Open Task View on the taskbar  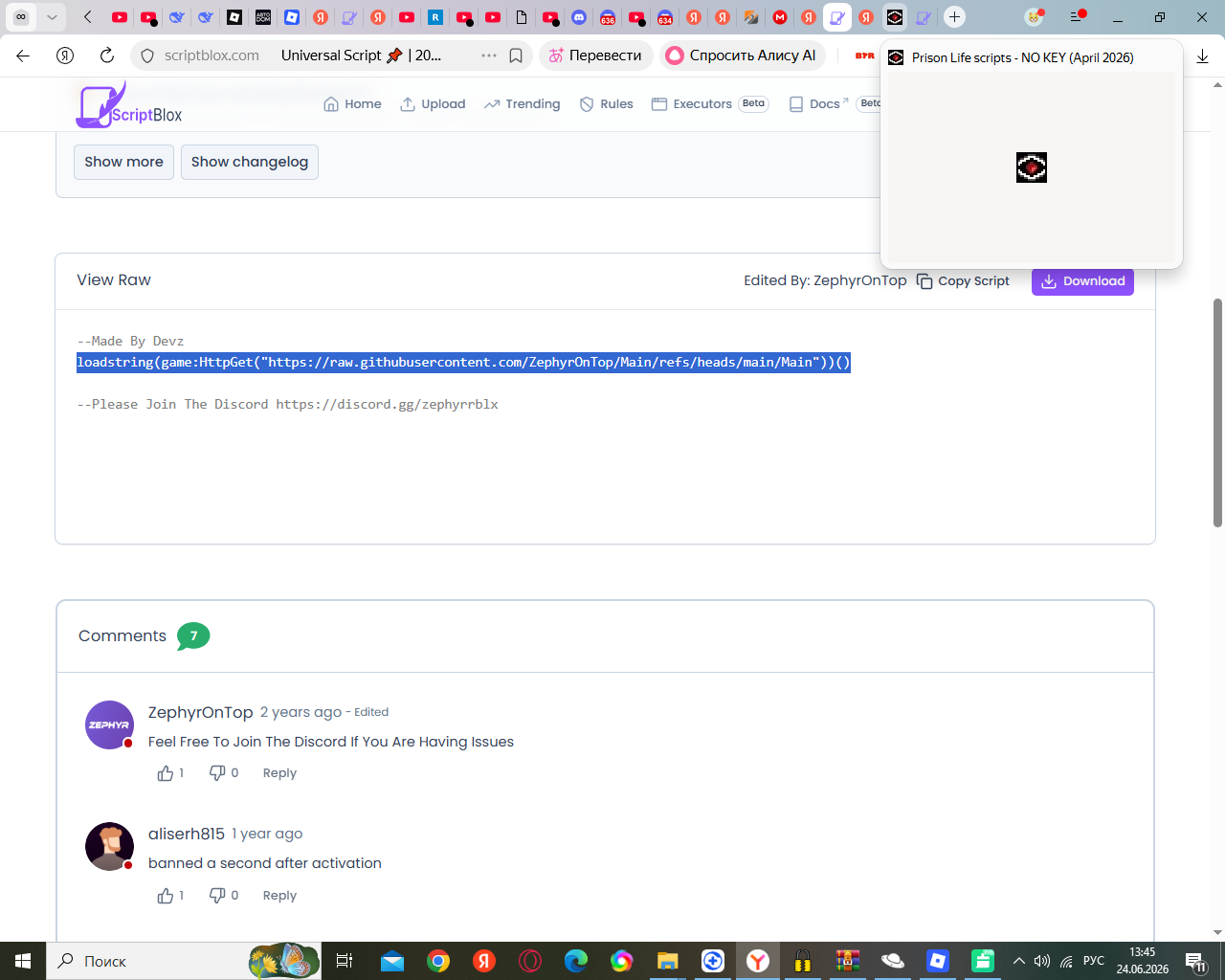coord(345,961)
